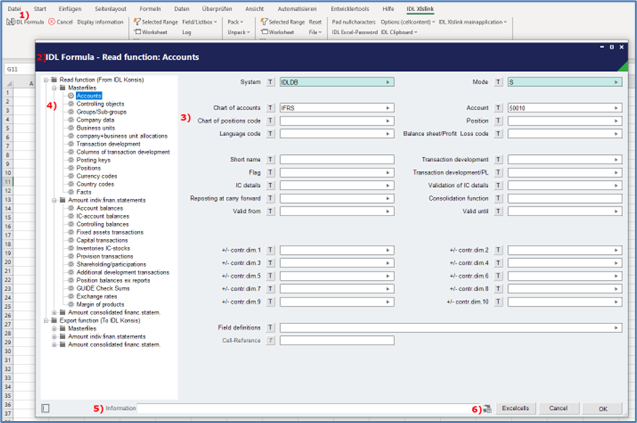637x423 pixels.
Task: Toggle the T button beside Mode
Action: (498, 82)
